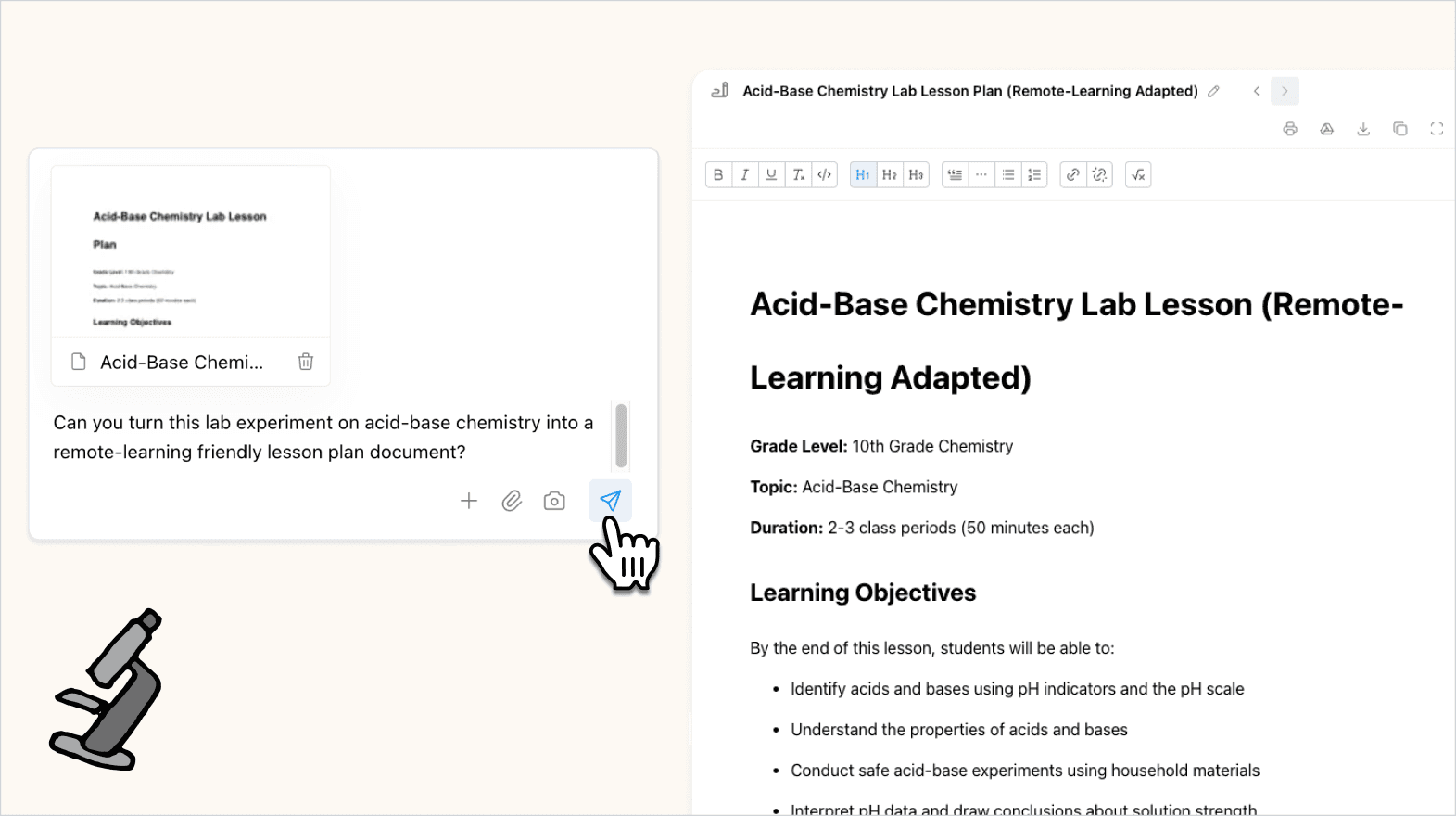Viewport: 1456px width, 816px height.
Task: Insert horizontal divider with ellipsis icon
Action: [x=981, y=174]
